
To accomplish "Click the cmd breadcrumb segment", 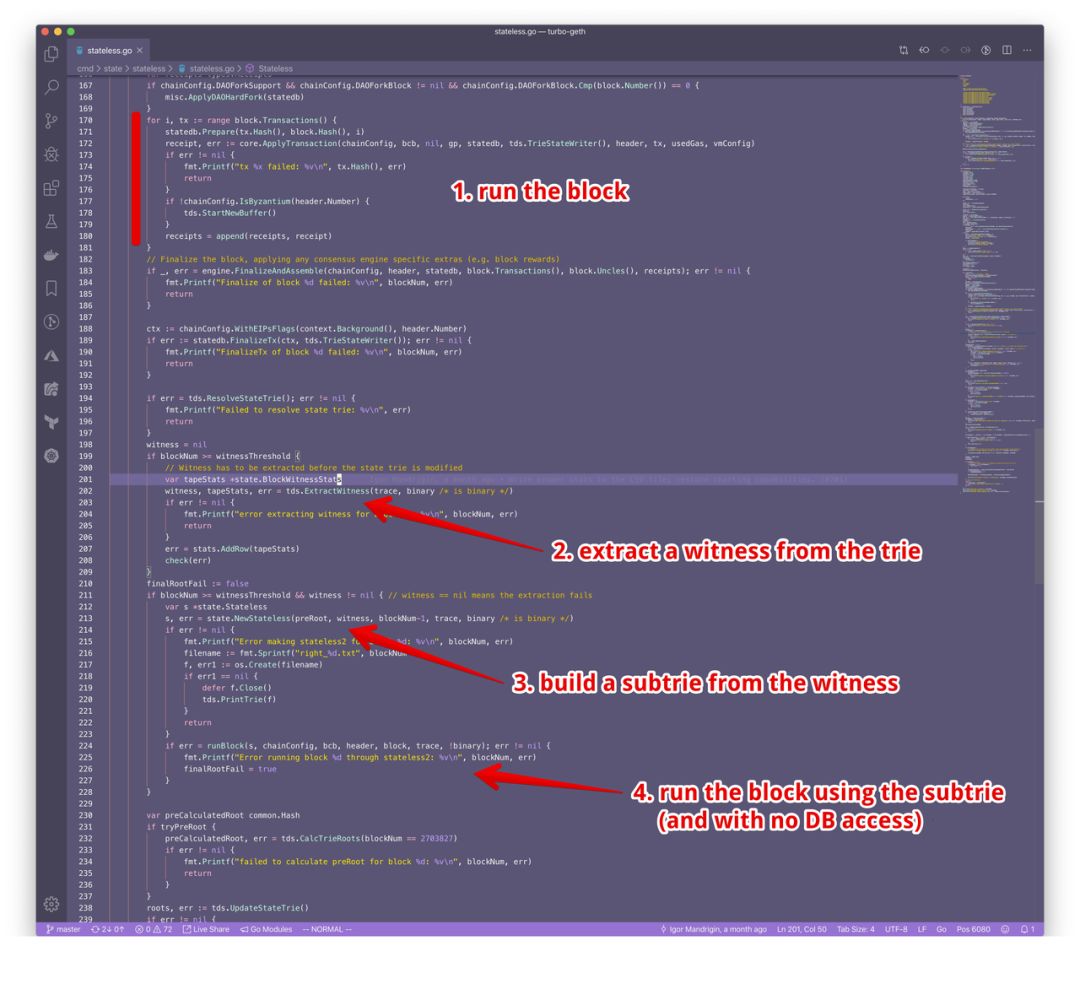I will 85,69.
